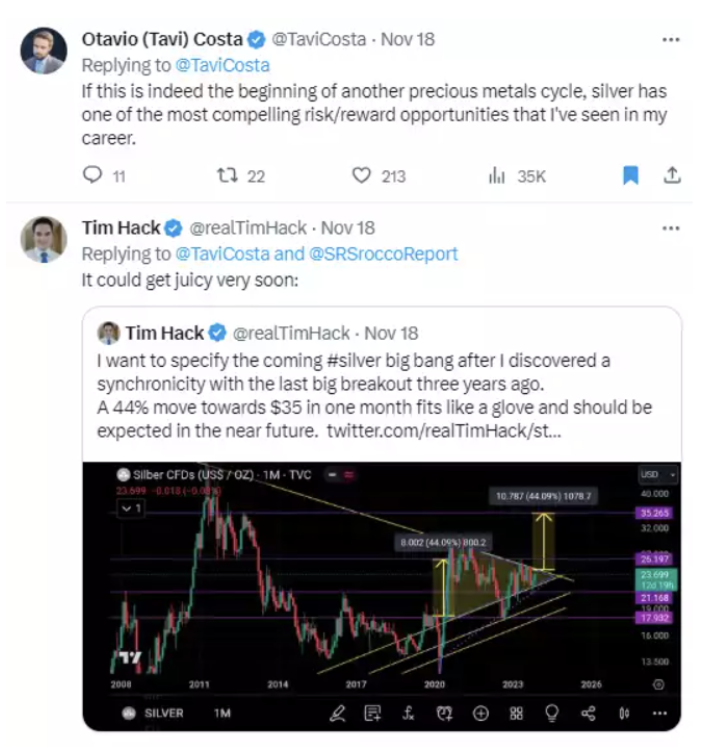Open the @realTimHack handle link on the reply
The image size is (722, 754).
[x=249, y=228]
